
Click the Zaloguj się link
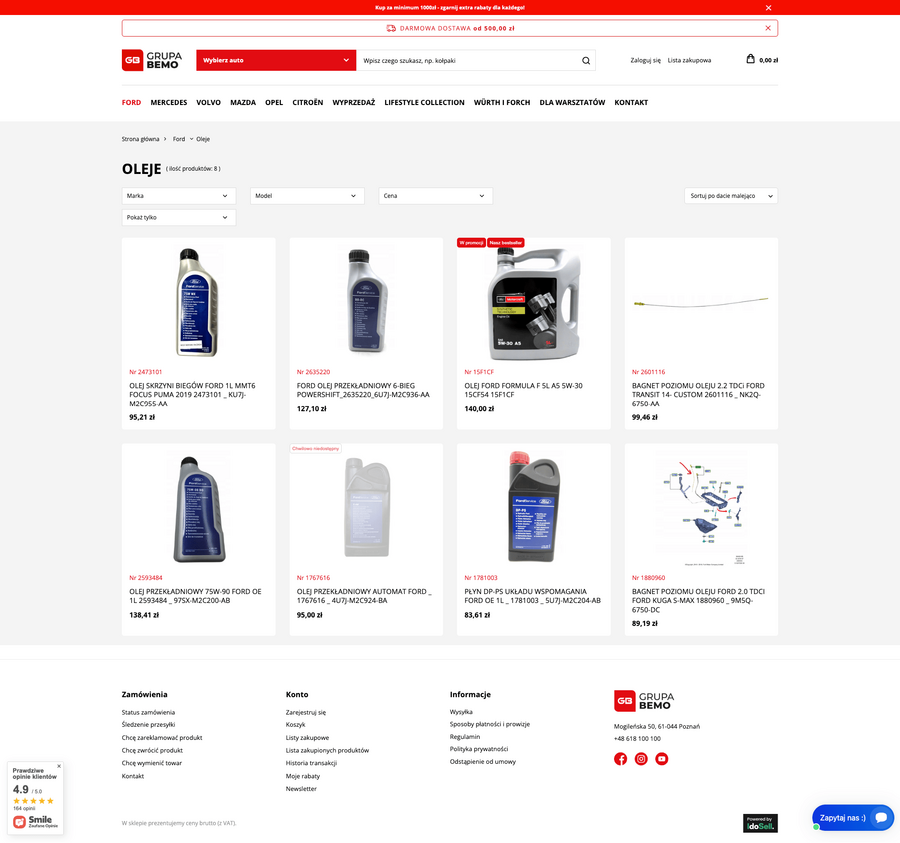click(x=645, y=60)
